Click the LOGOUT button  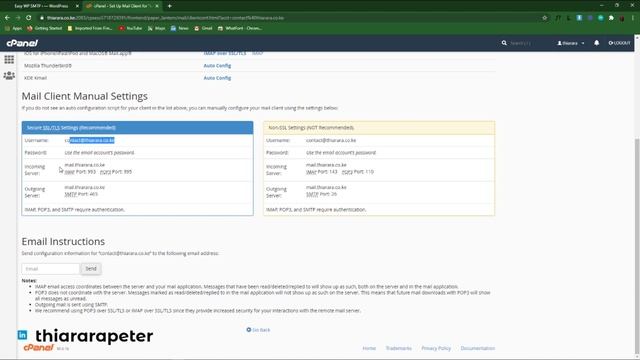(x=619, y=43)
